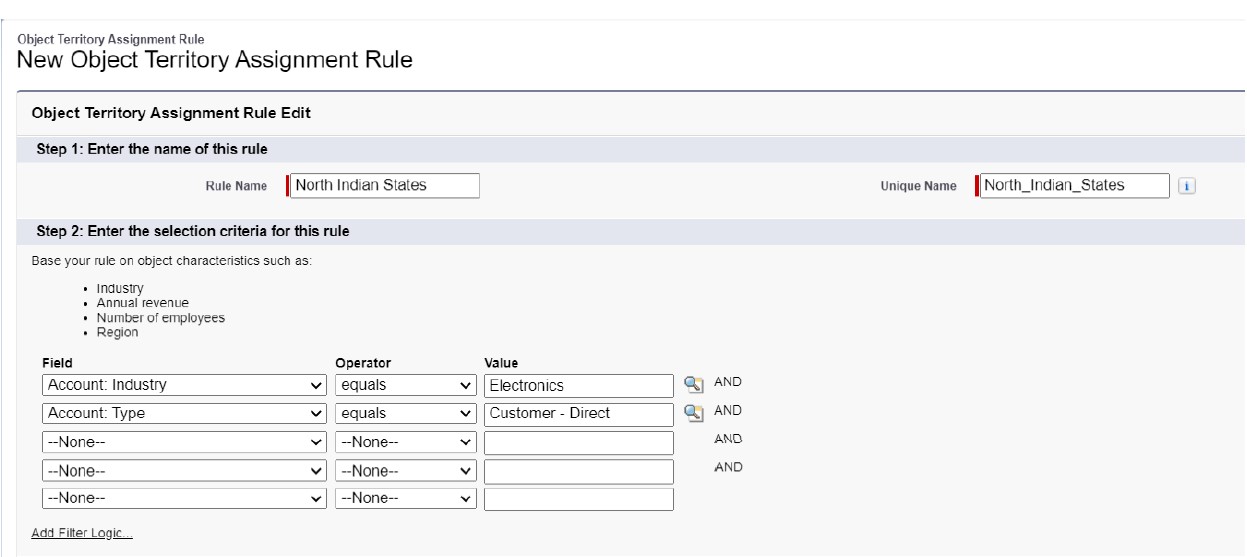Click the value field containing Customer - Direct
The height and width of the screenshot is (557, 1247).
(x=578, y=413)
